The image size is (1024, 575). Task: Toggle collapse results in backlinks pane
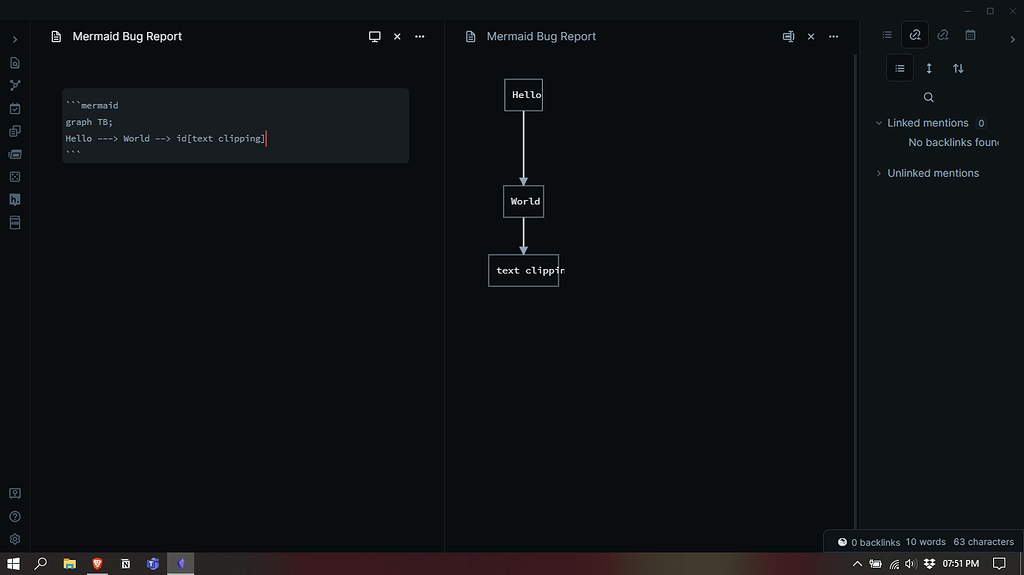pos(900,68)
